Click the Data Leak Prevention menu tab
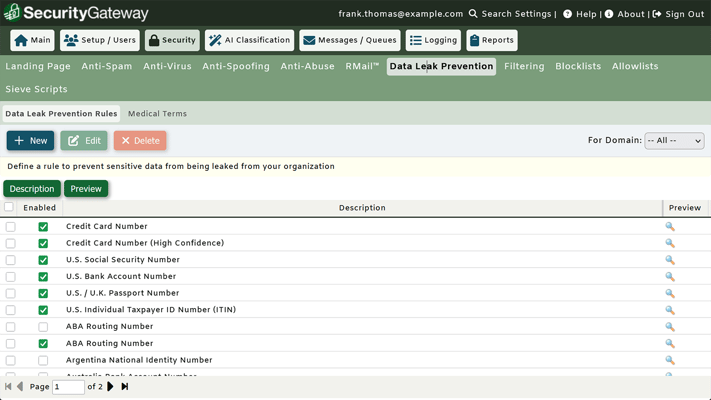This screenshot has height=400, width=711. [x=441, y=66]
